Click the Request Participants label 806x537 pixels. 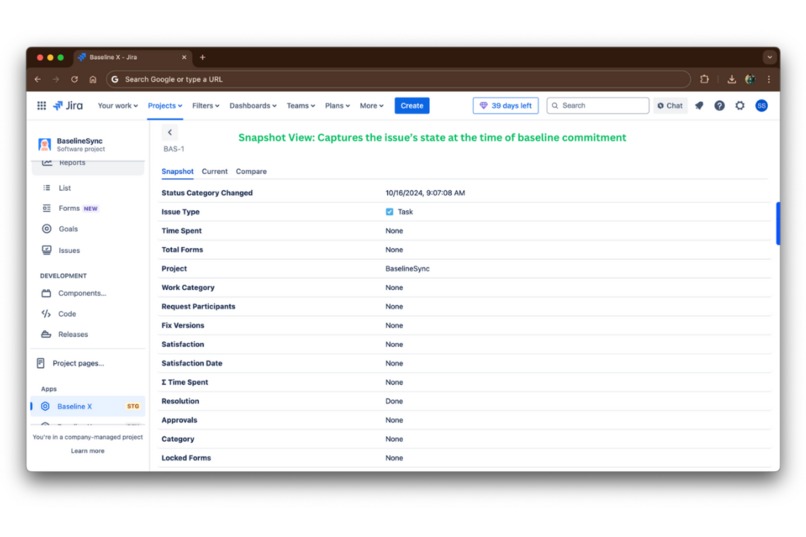point(198,306)
